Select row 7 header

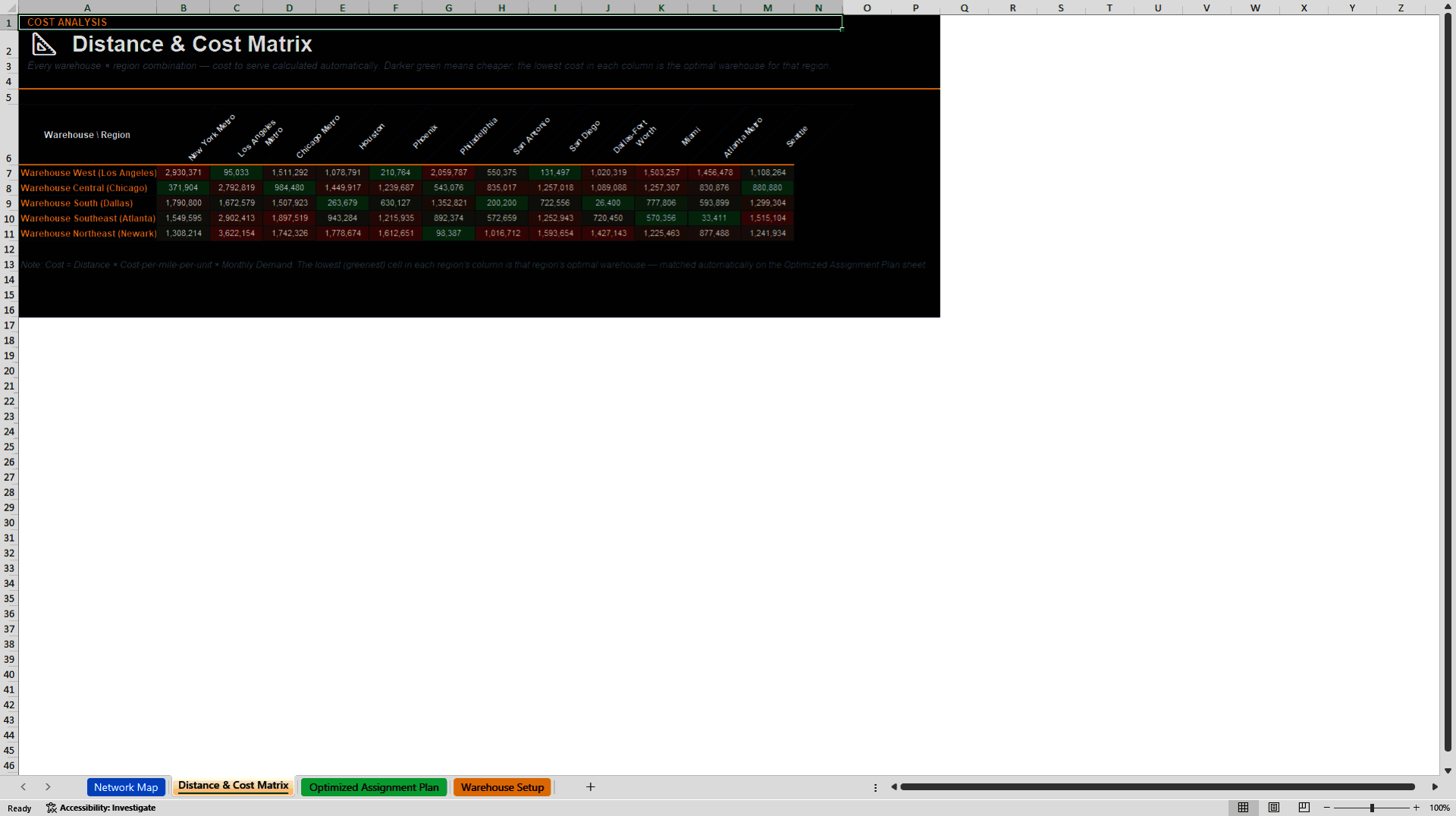point(9,173)
